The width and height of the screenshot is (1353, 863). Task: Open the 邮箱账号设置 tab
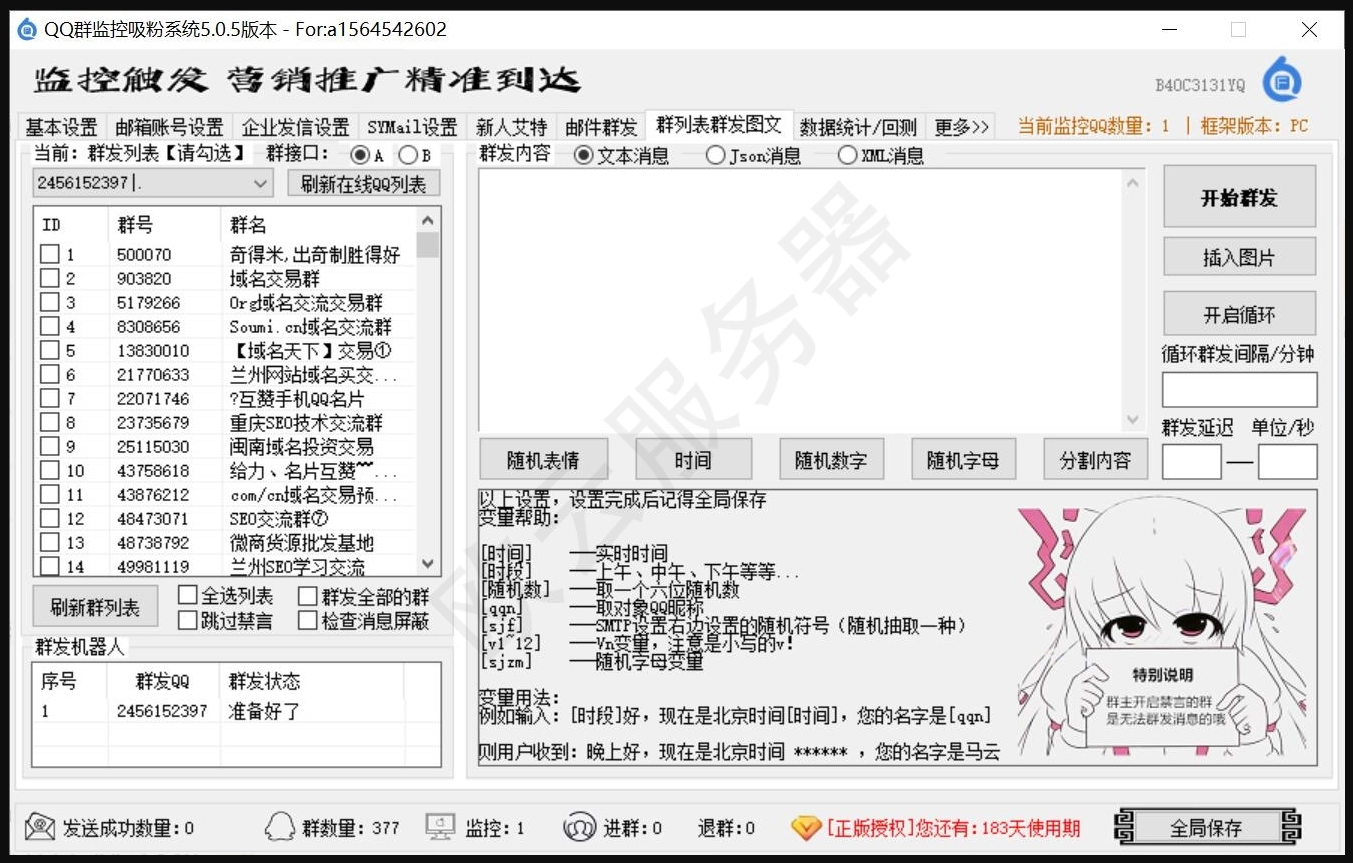coord(169,127)
